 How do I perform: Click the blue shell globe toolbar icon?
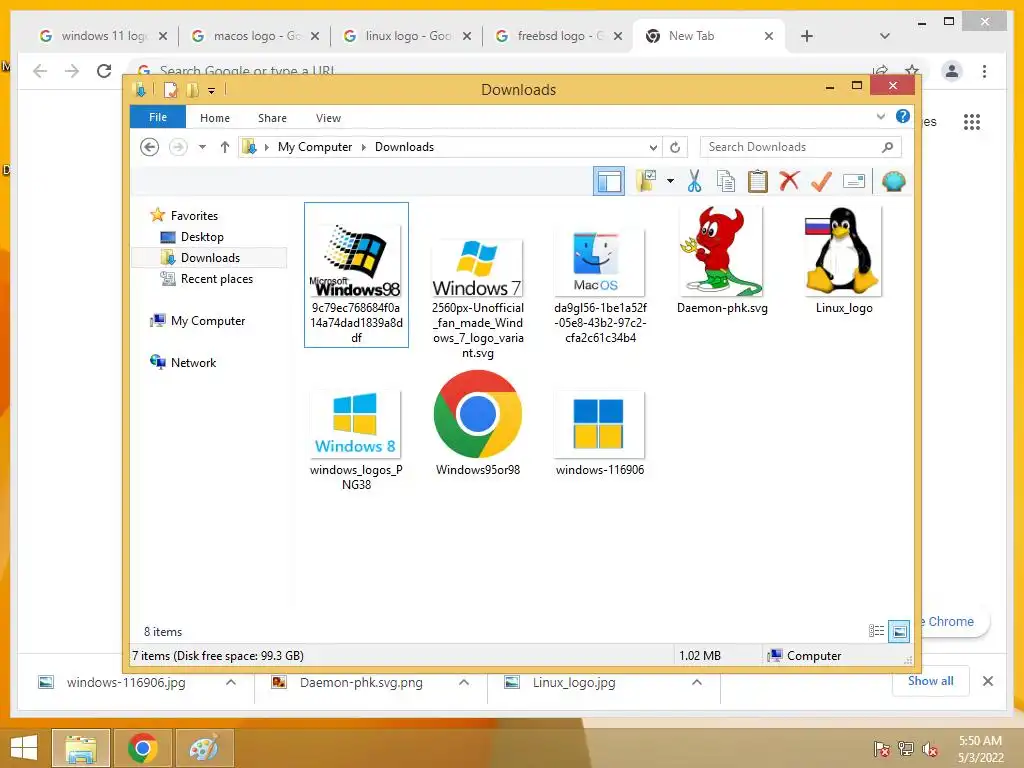click(893, 181)
